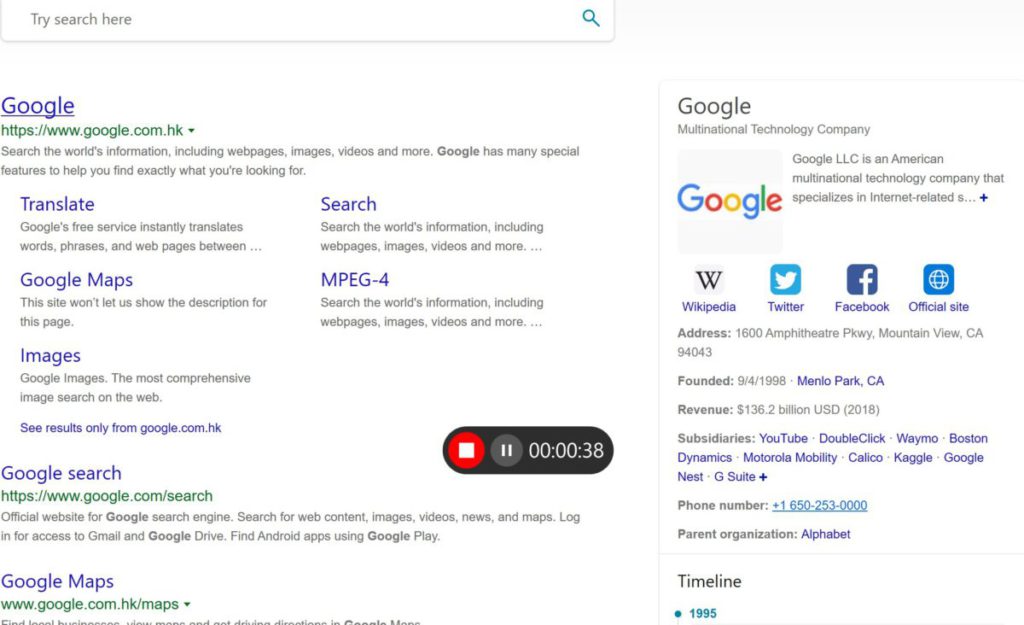Open the Images sitelink
The width and height of the screenshot is (1024, 625).
click(x=50, y=355)
